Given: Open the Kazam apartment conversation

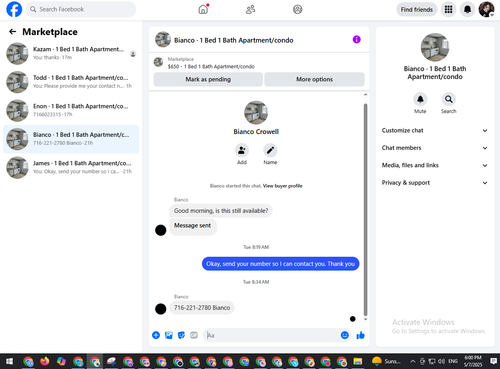Looking at the screenshot, I should [71, 53].
